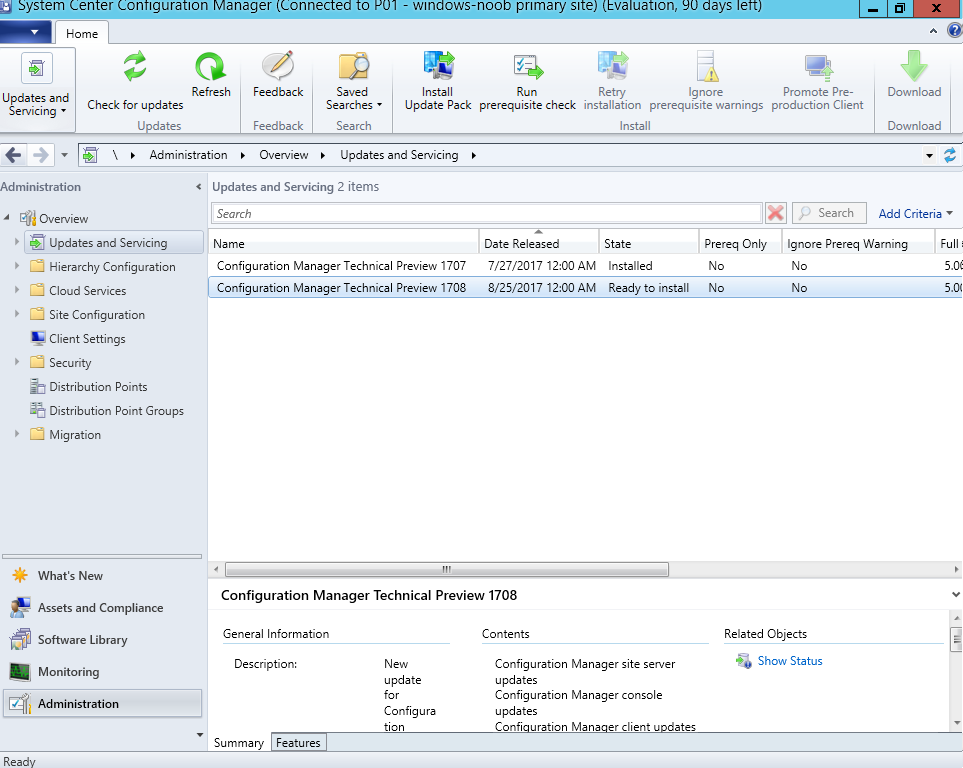
Task: Expand the Security tree node
Action: click(17, 362)
